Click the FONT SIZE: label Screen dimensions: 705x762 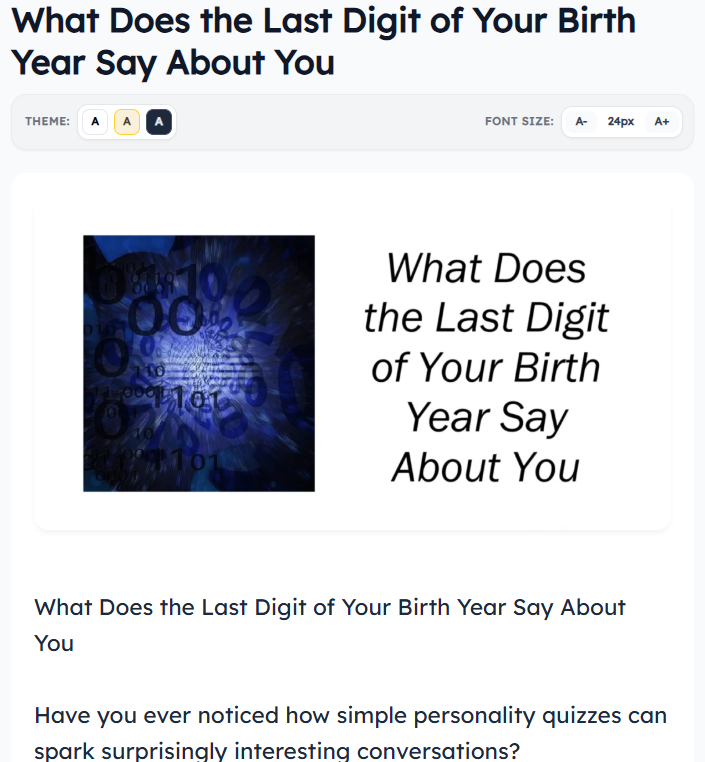point(519,121)
